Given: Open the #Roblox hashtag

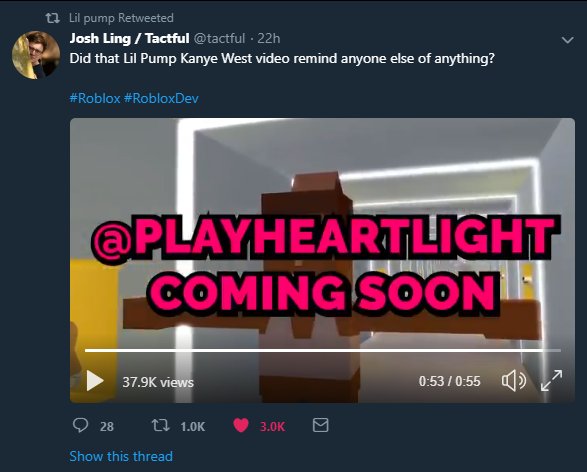Looking at the screenshot, I should (x=95, y=98).
